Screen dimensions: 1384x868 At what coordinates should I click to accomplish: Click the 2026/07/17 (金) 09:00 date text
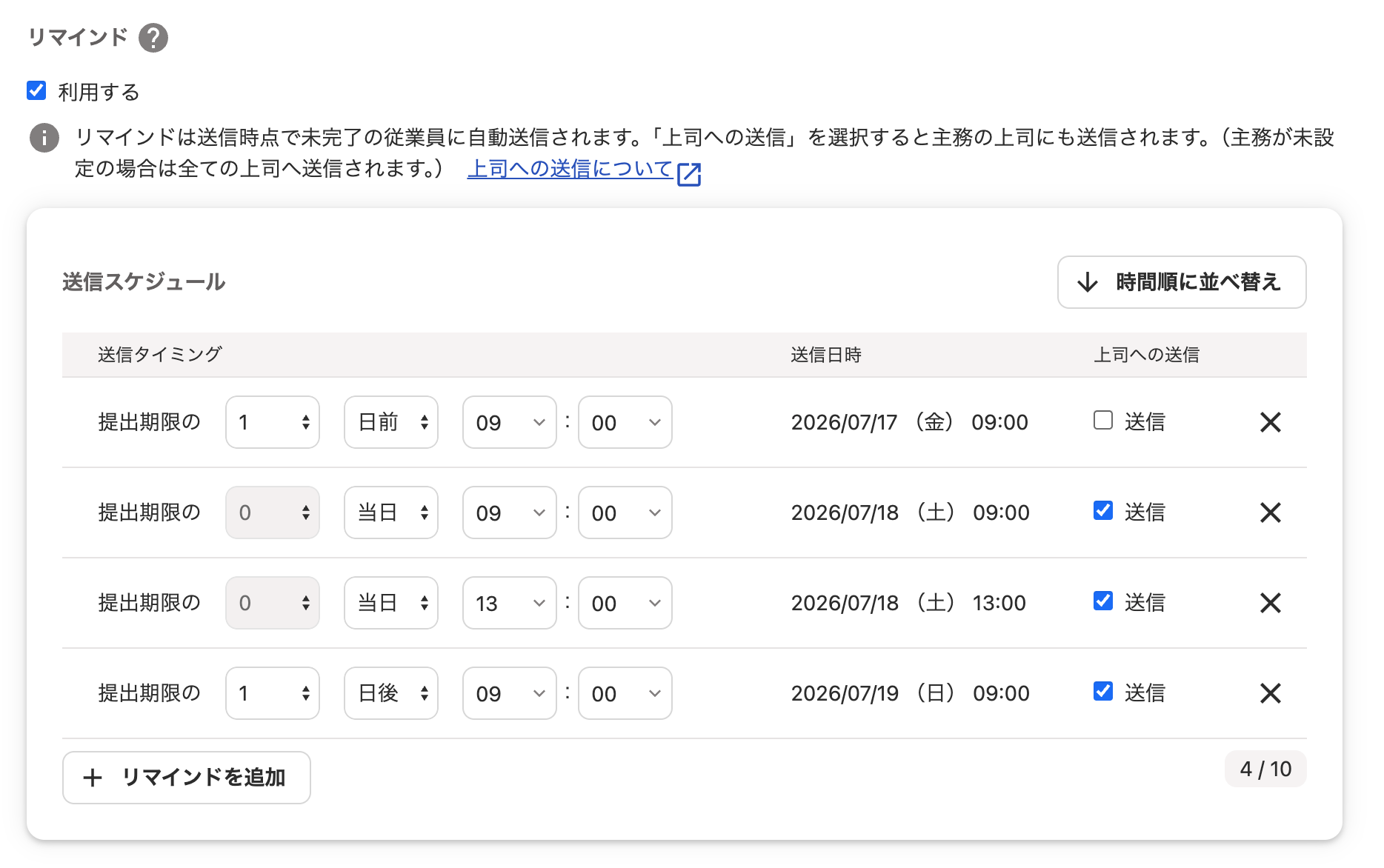pos(910,422)
